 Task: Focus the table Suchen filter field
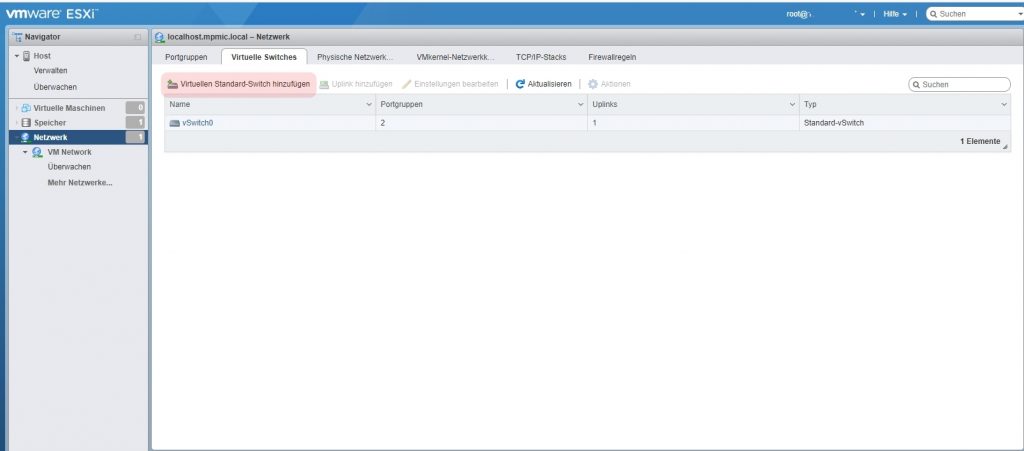click(x=959, y=85)
